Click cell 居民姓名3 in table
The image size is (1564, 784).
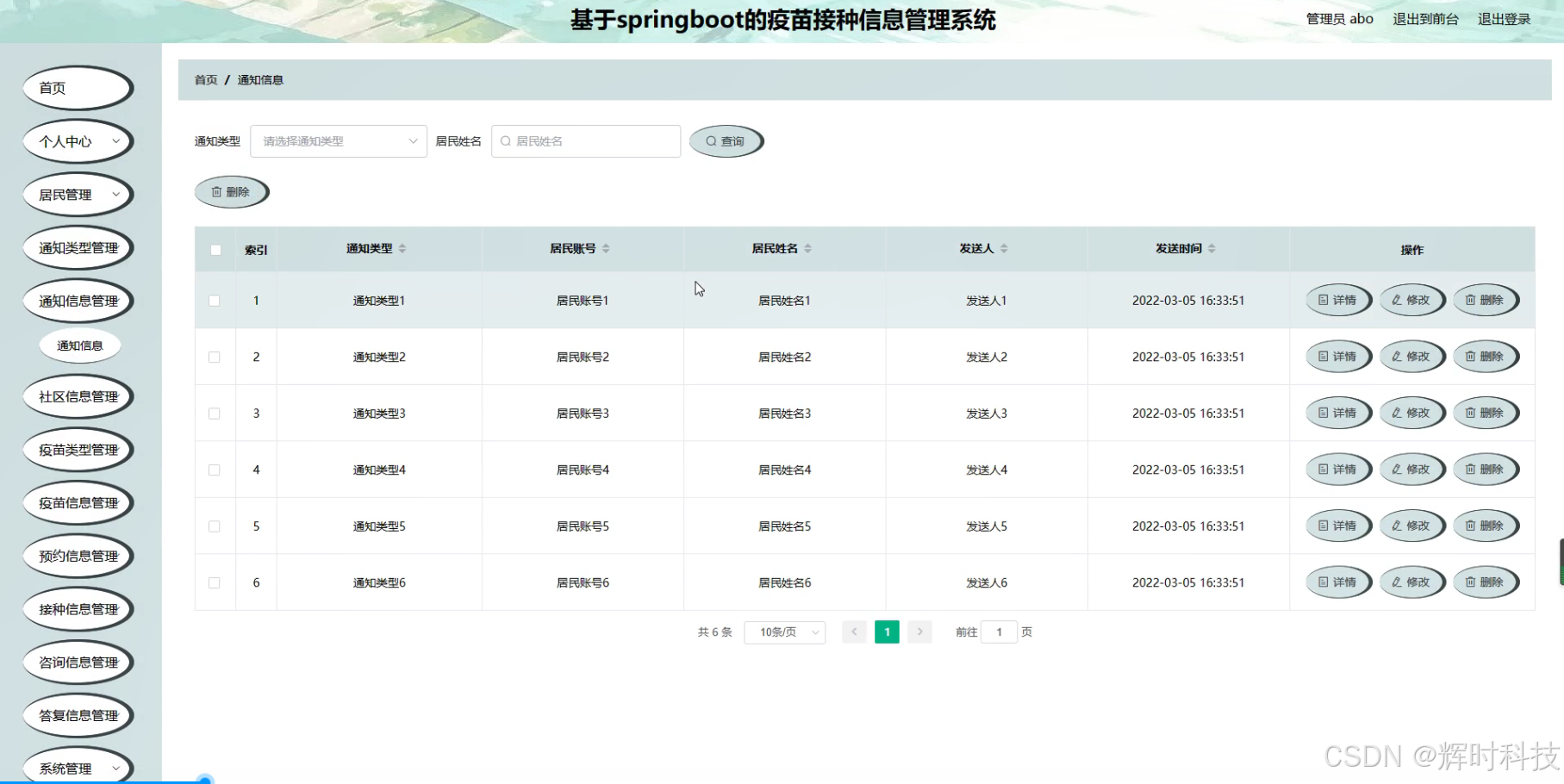pos(784,414)
